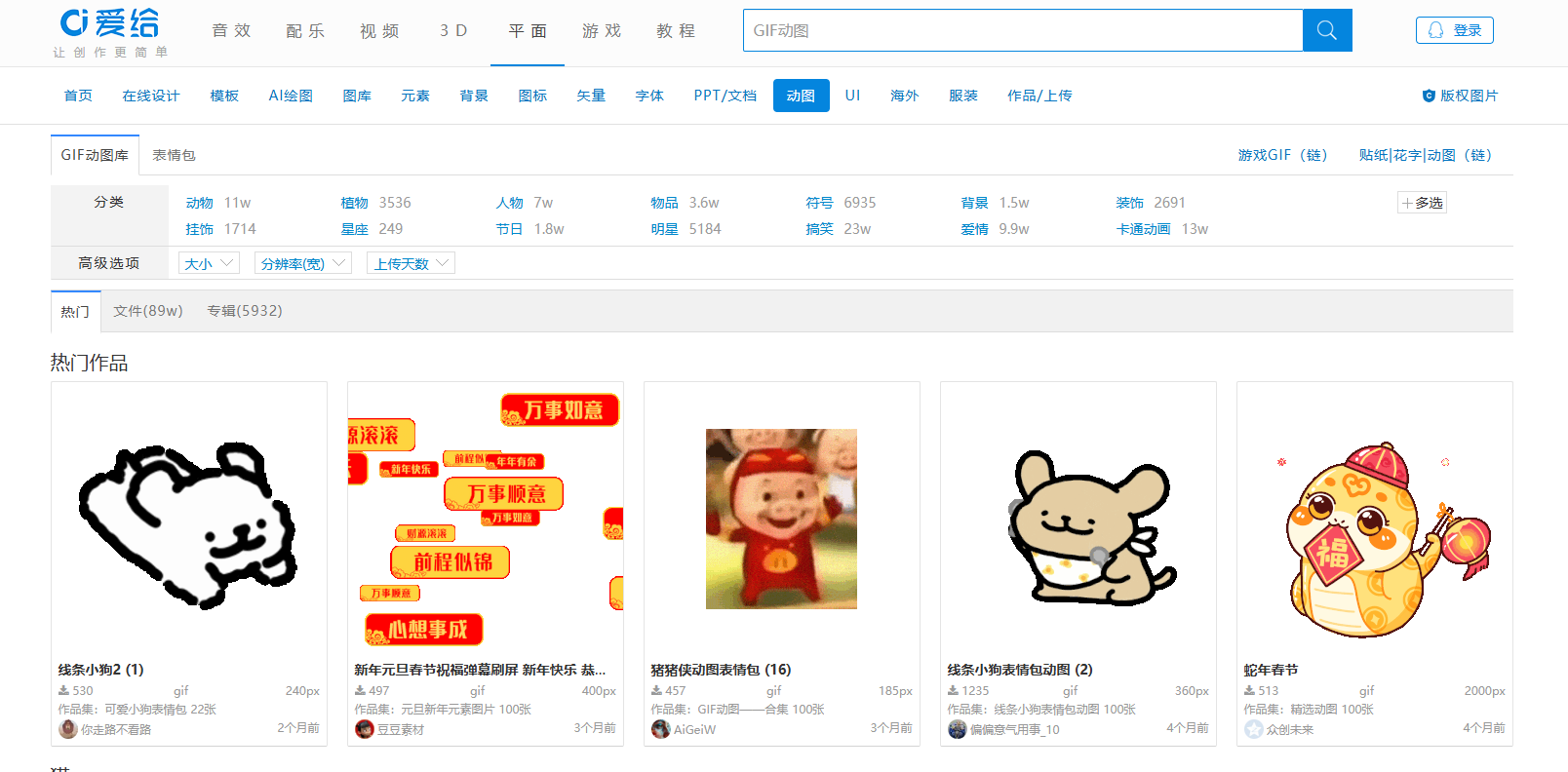1568x772 pixels.
Task: Open the 分辨率(宽) dropdown
Action: pos(302,263)
